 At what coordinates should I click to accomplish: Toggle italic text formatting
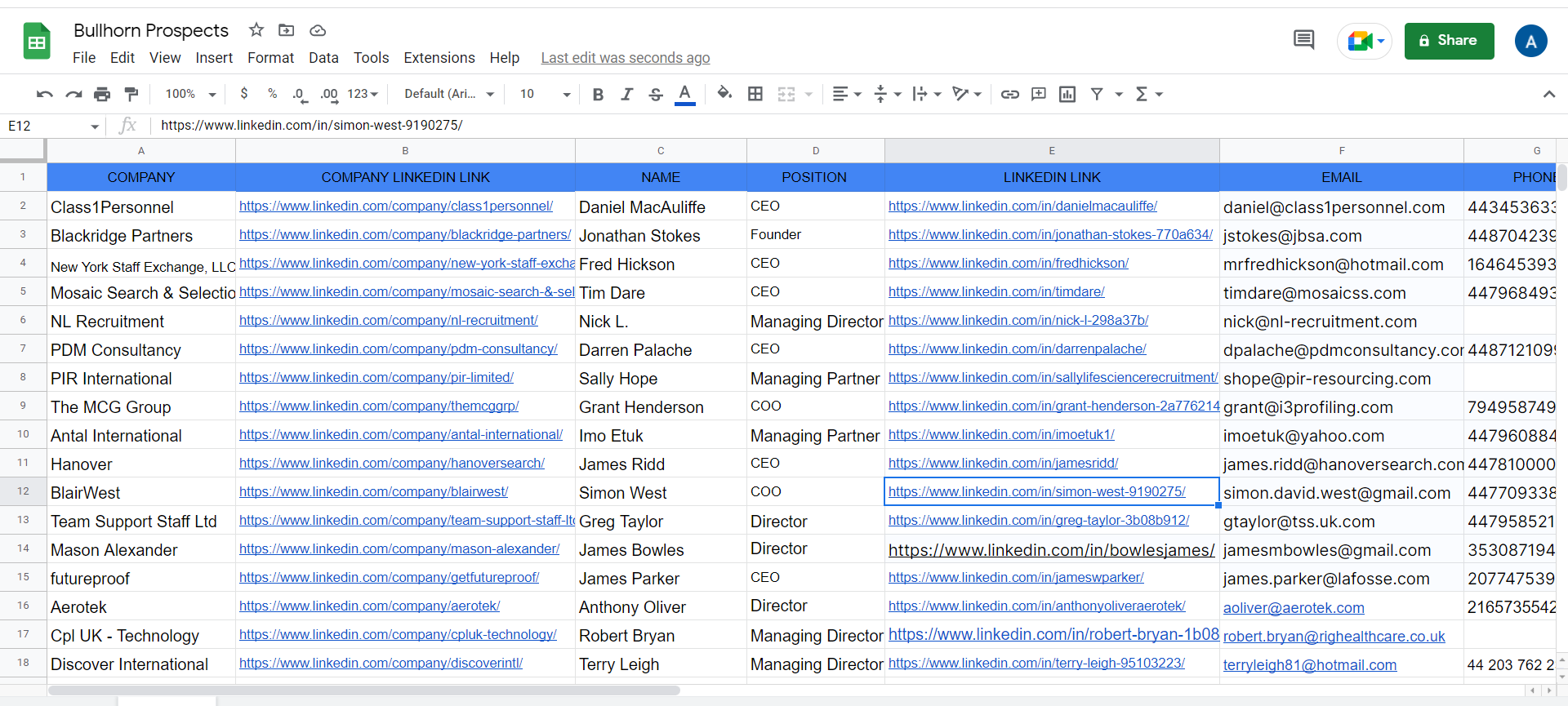[626, 95]
